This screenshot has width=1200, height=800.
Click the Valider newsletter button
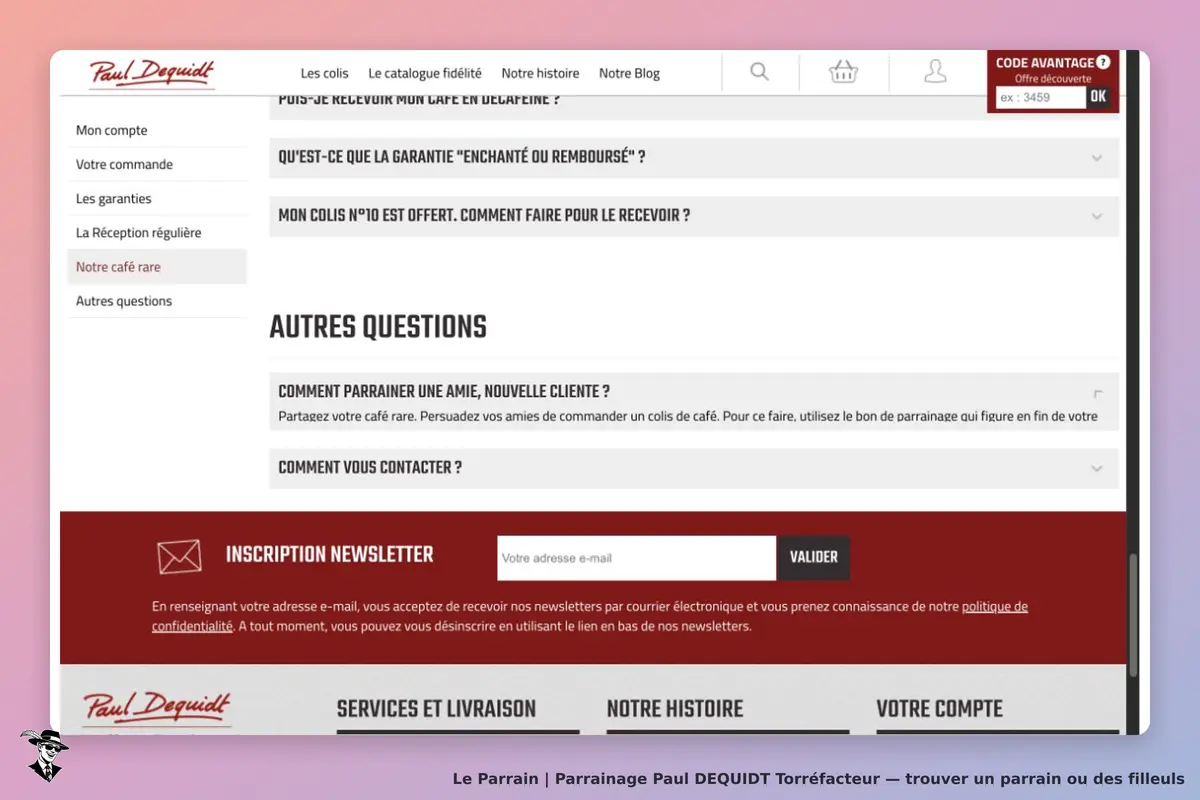click(814, 558)
